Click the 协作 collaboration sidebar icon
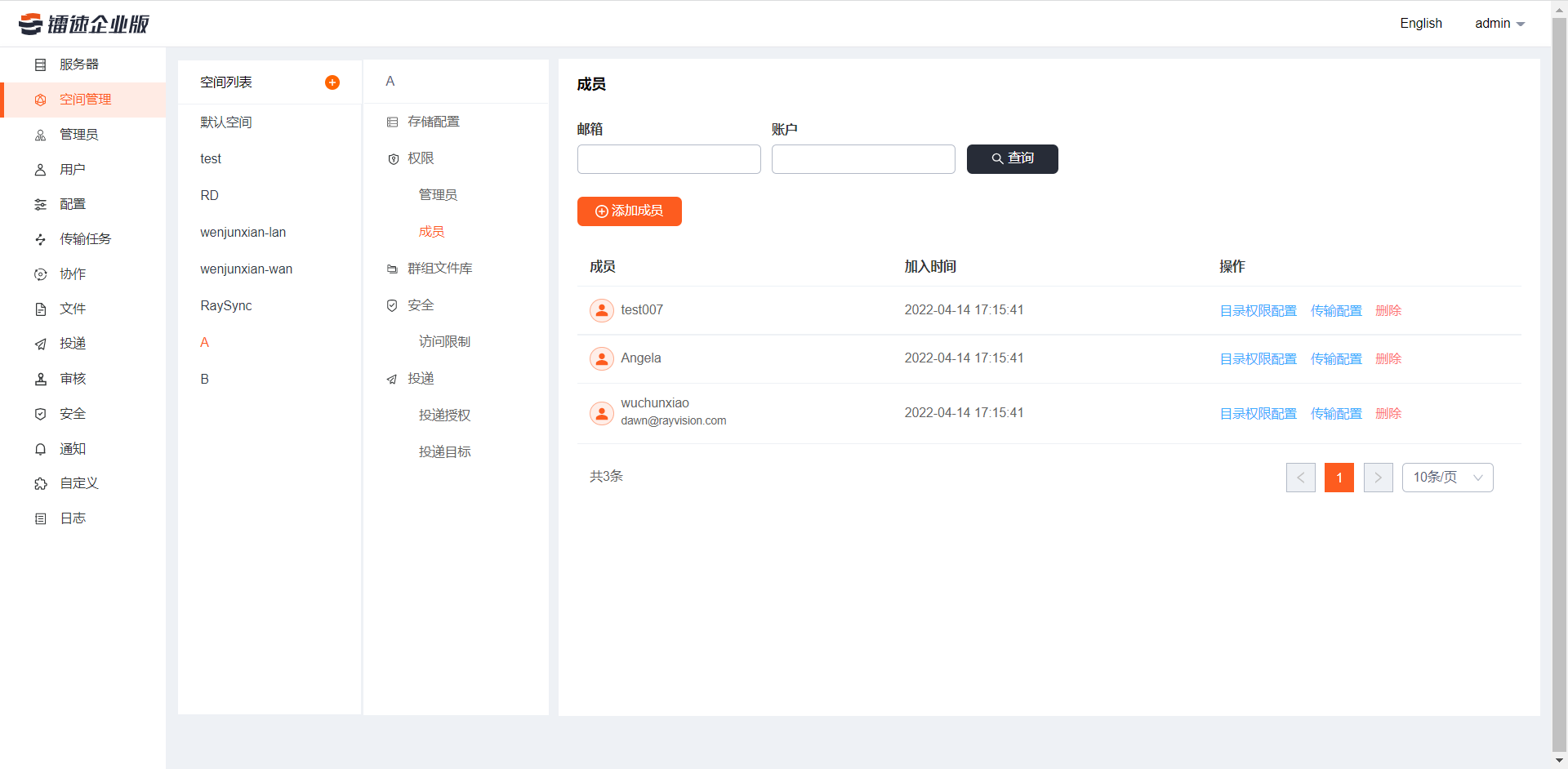Viewport: 1568px width, 769px height. point(40,274)
